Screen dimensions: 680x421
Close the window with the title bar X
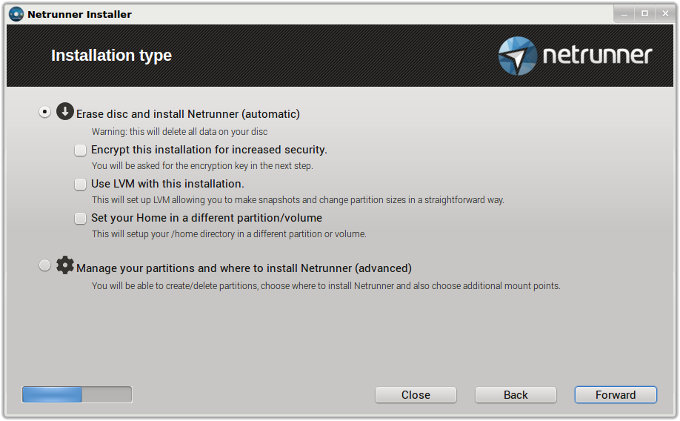[665, 14]
